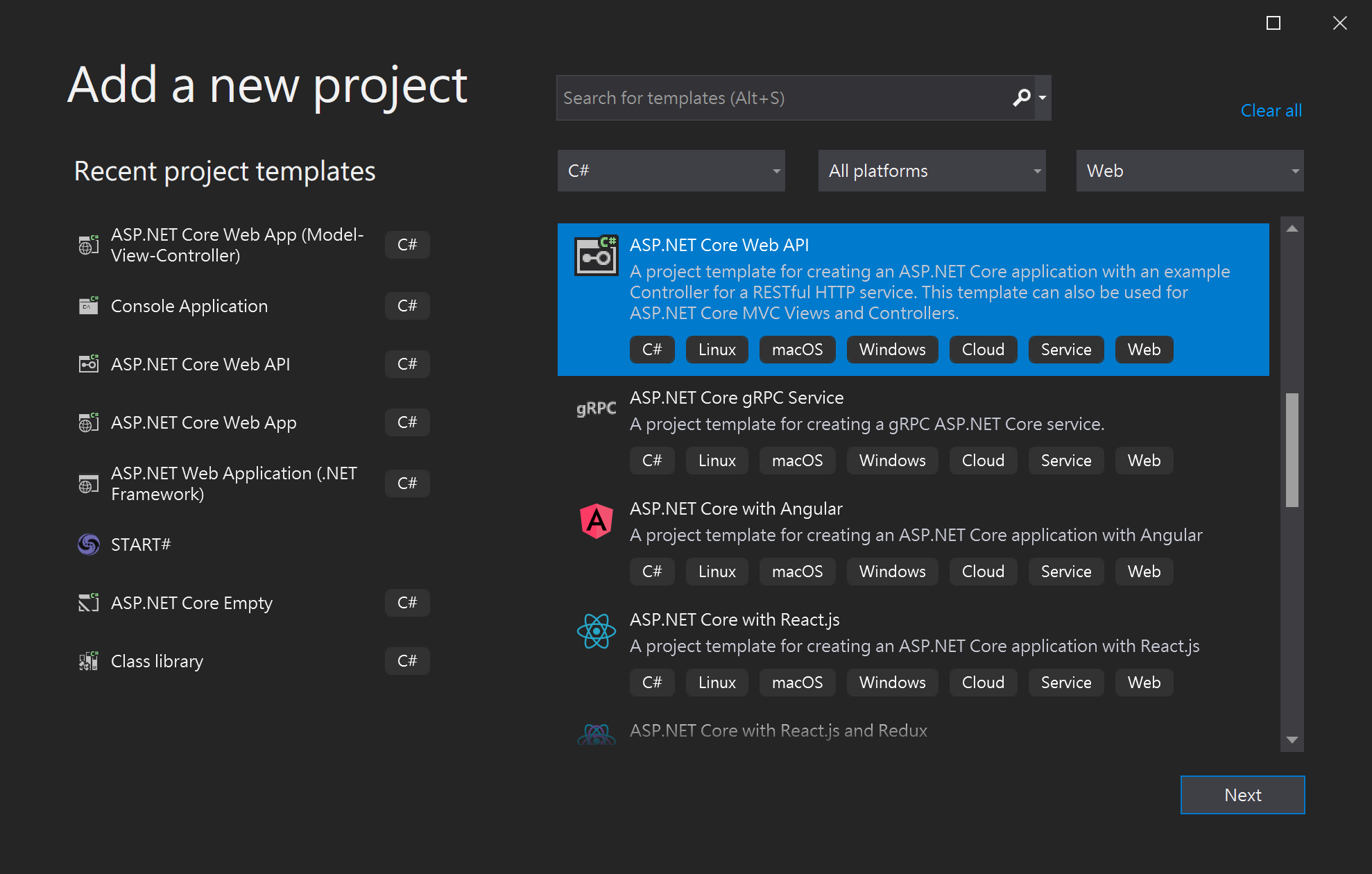Click the Next button

1243,795
